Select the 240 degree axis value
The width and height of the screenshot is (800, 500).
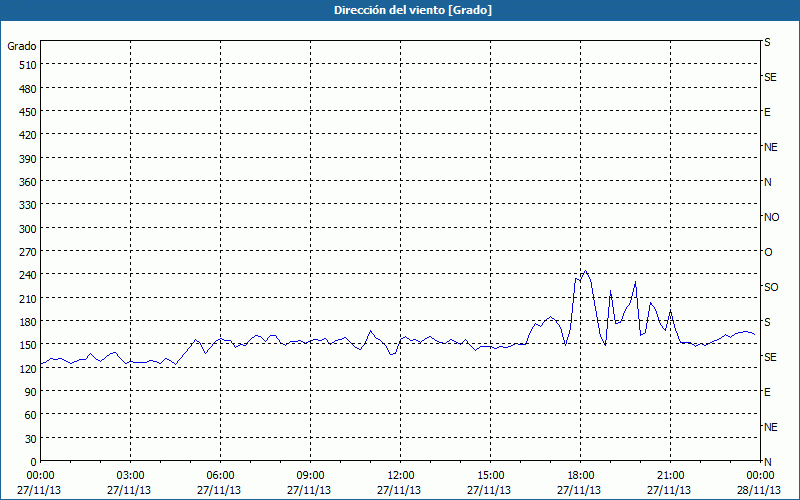(x=29, y=275)
